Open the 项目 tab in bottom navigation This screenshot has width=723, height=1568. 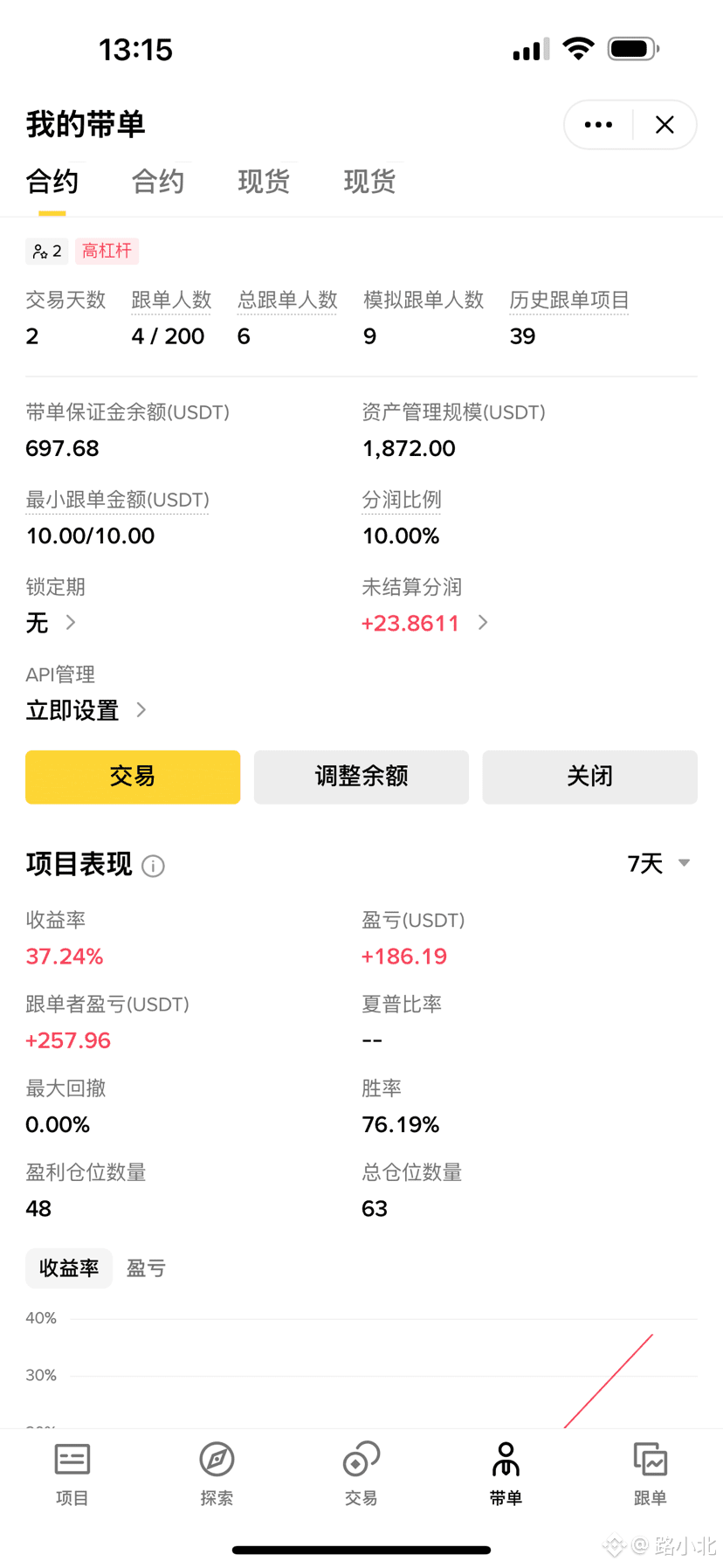coord(72,1475)
